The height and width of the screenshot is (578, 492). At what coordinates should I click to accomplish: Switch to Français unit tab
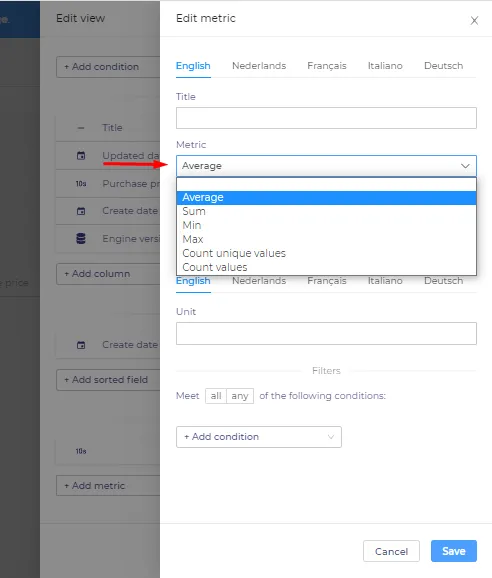(x=327, y=281)
